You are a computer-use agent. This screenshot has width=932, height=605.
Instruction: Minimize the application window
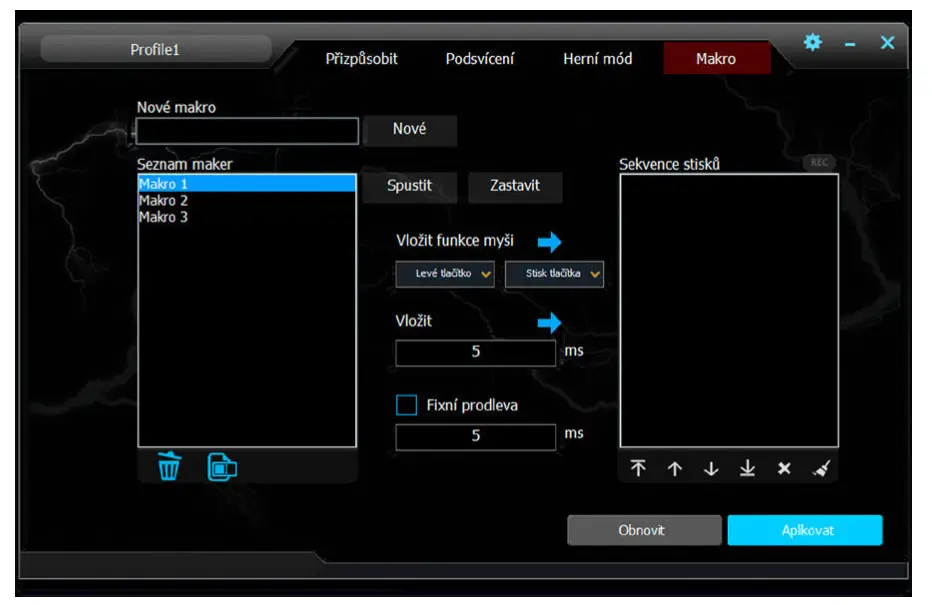[x=850, y=44]
